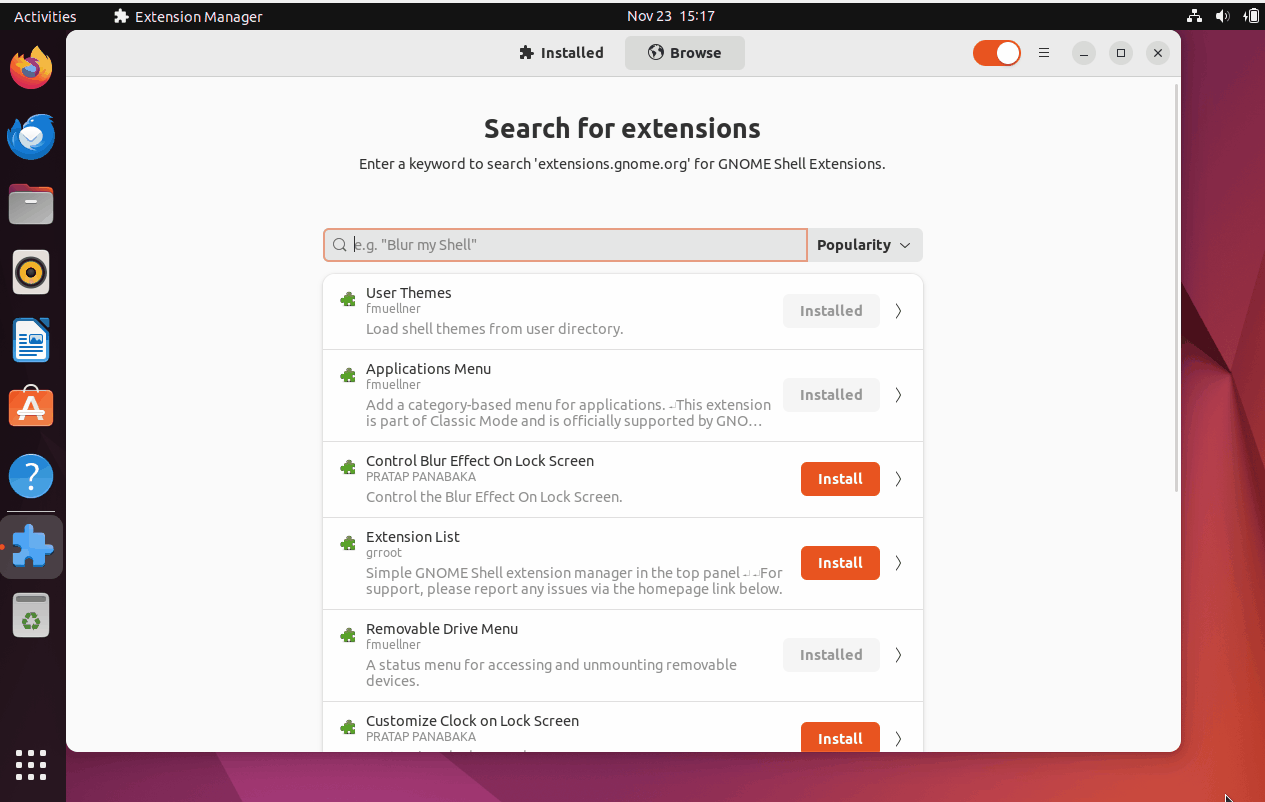Screen dimensions: 1265x802
Task: Expand details for Control Blur Effect On Lock Screen
Action: (x=897, y=479)
